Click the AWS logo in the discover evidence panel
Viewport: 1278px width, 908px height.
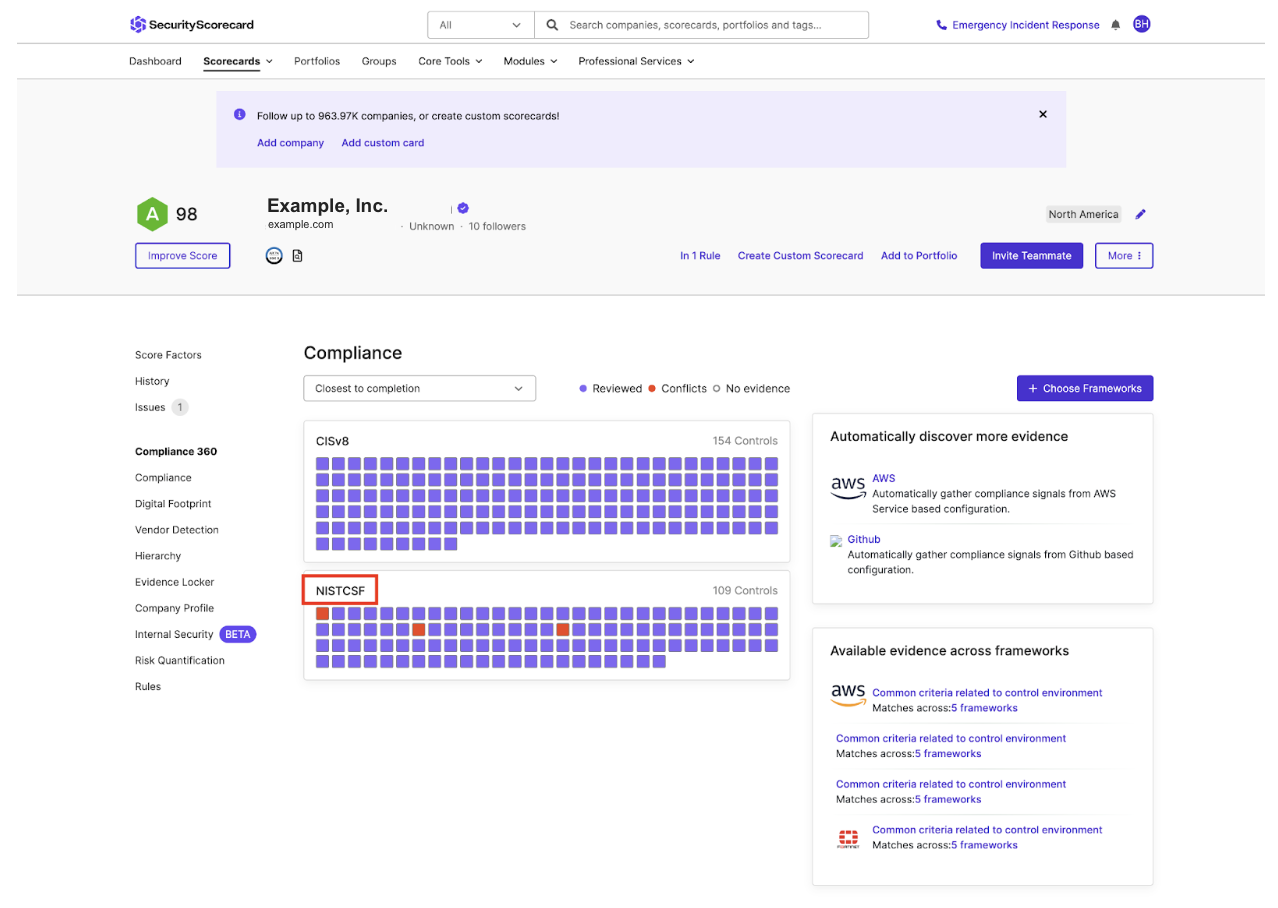coord(848,487)
